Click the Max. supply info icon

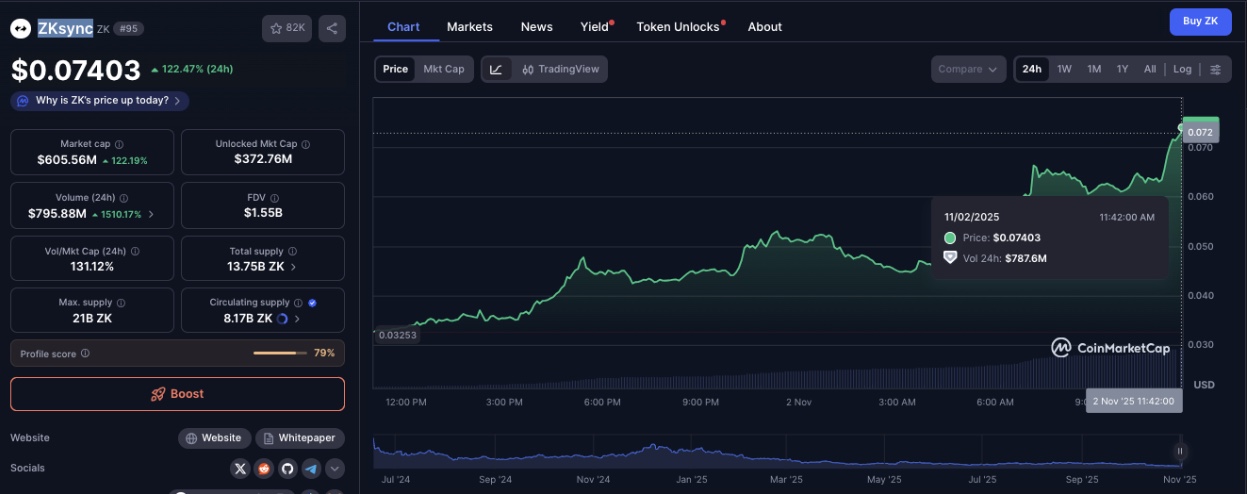tap(121, 302)
